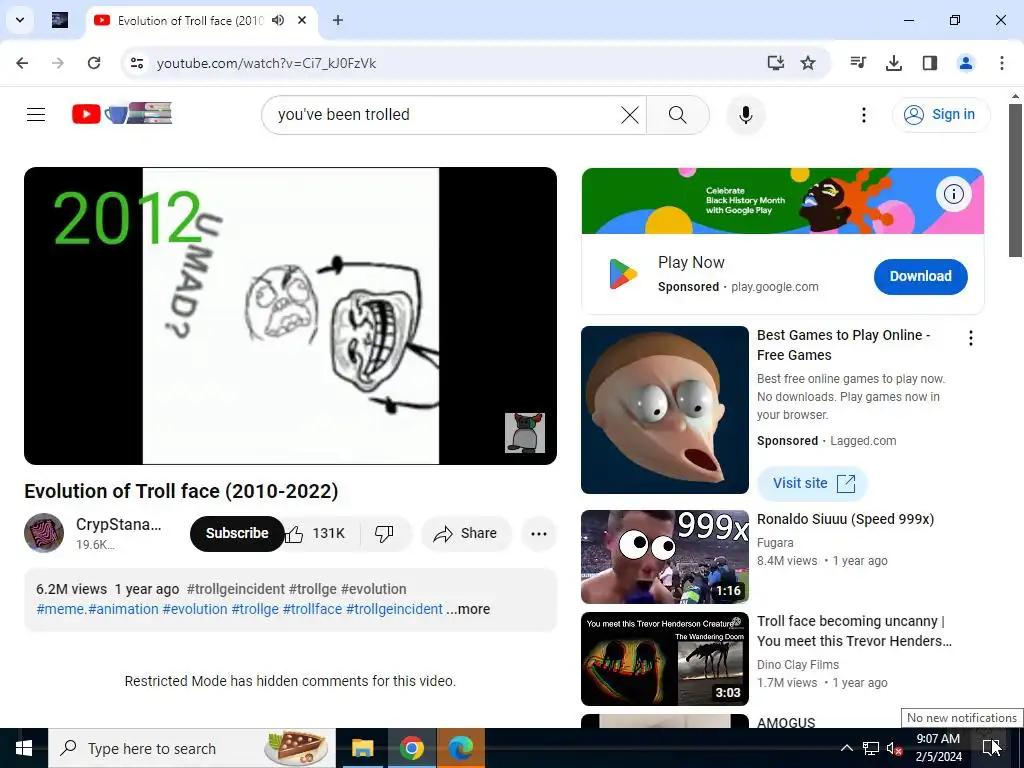Click the Download button on Play Now ad
The height and width of the screenshot is (768, 1024).
click(x=920, y=276)
